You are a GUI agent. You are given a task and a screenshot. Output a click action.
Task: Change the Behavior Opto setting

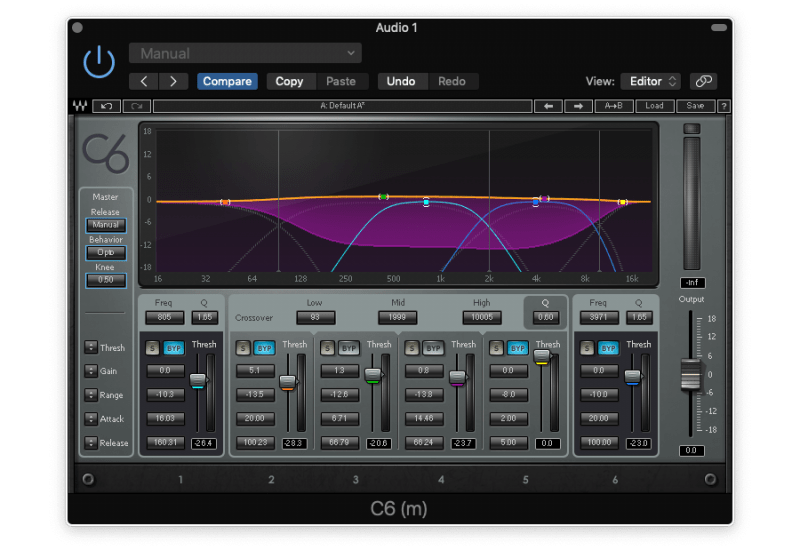tap(106, 253)
